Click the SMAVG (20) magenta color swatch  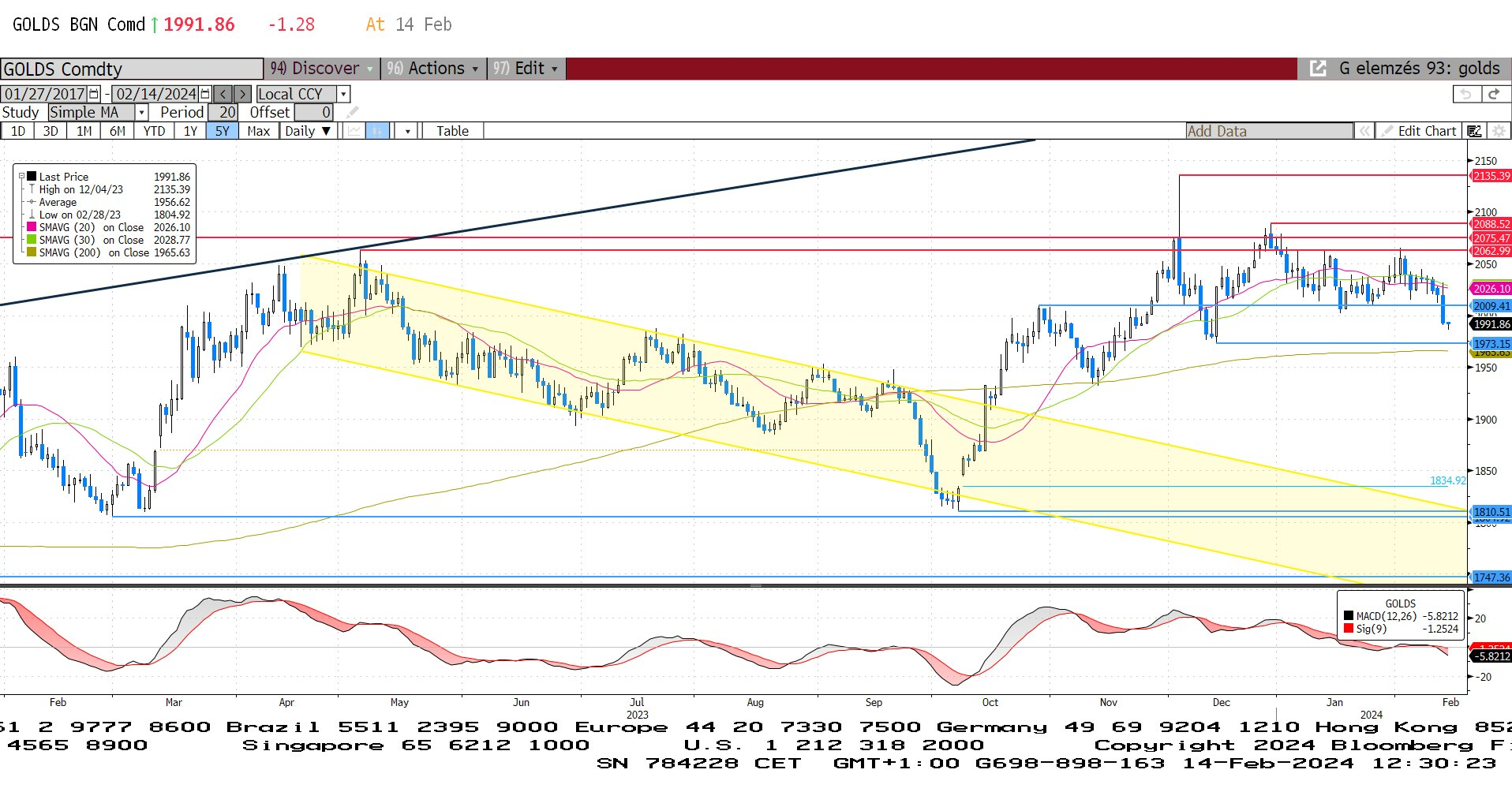click(32, 227)
